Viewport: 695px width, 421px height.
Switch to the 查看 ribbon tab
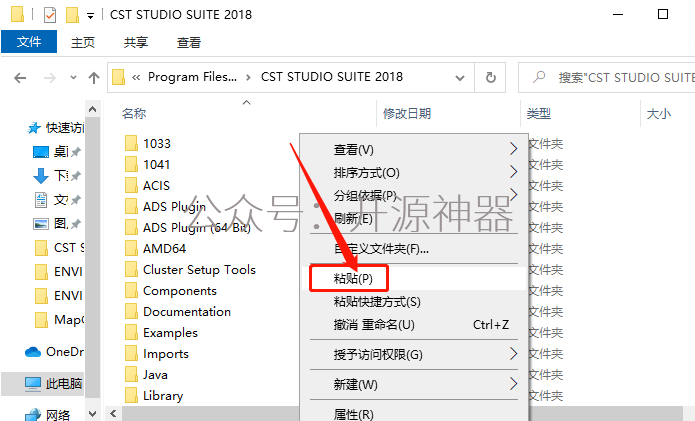coord(189,43)
